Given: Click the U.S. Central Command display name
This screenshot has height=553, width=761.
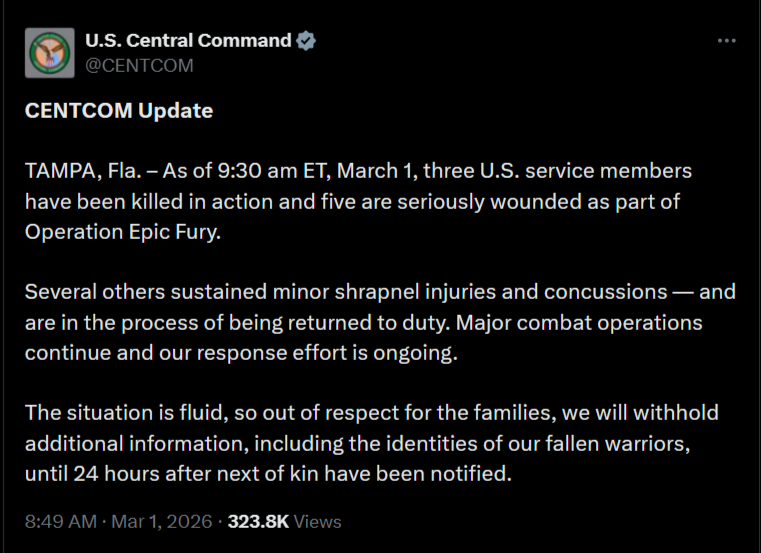Looking at the screenshot, I should pyautogui.click(x=189, y=41).
